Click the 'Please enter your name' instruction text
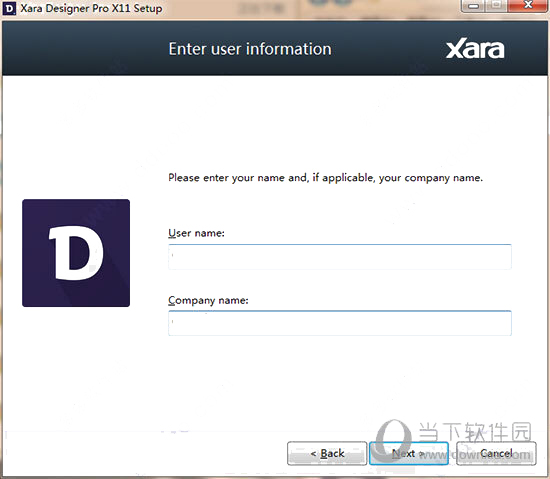This screenshot has height=479, width=550. point(325,178)
